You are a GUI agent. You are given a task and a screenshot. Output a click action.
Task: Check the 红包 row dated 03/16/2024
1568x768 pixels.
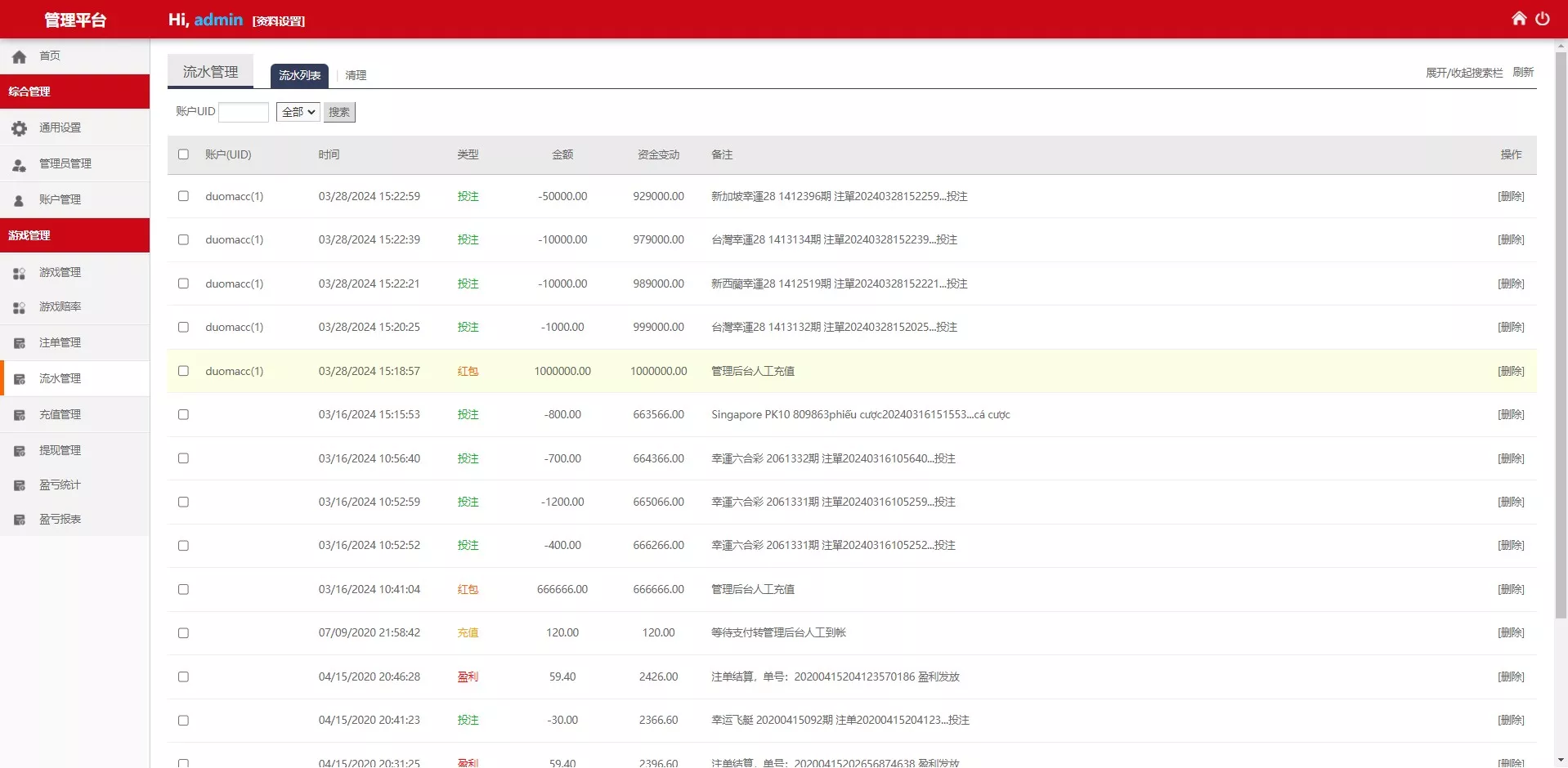pos(183,589)
